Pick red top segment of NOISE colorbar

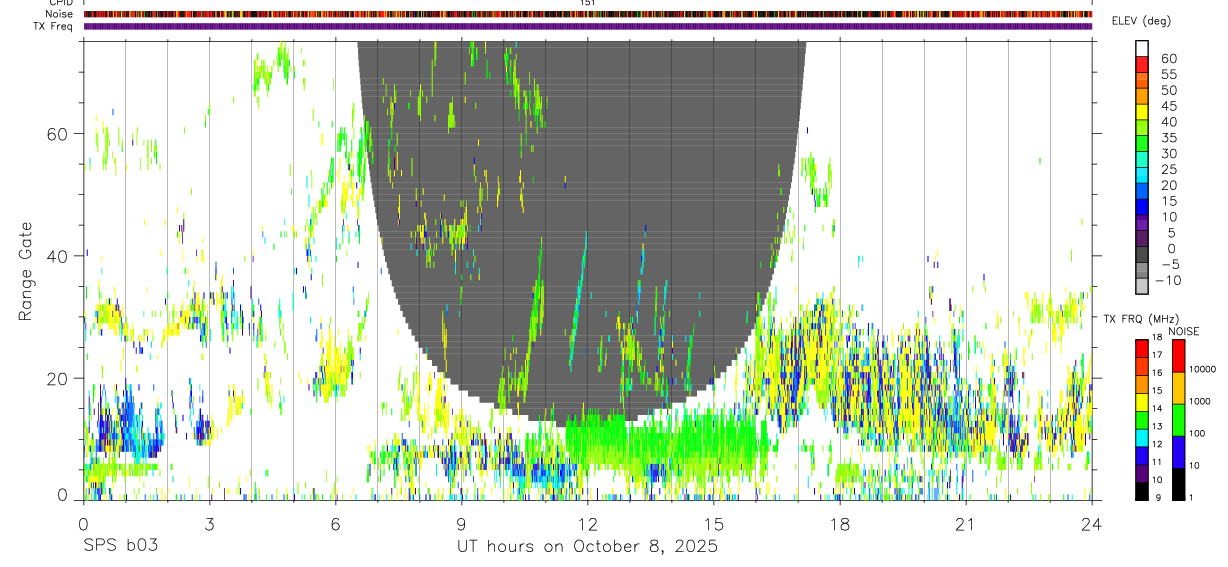[x=1178, y=356]
